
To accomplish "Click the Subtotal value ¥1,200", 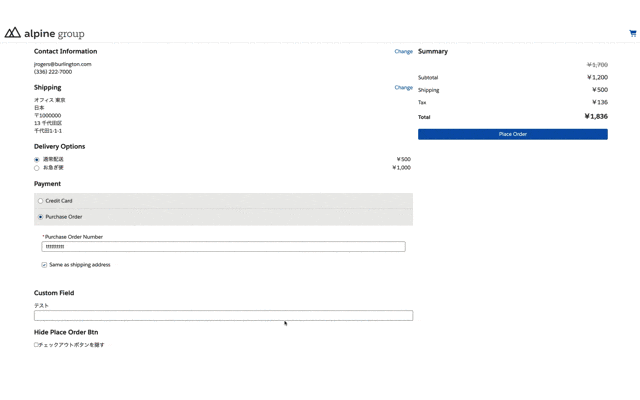I will pos(598,77).
